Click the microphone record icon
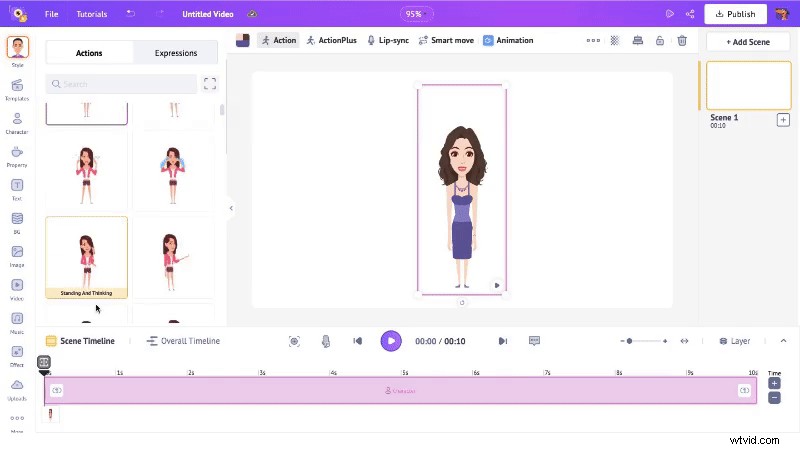Image resolution: width=800 pixels, height=450 pixels. [326, 341]
